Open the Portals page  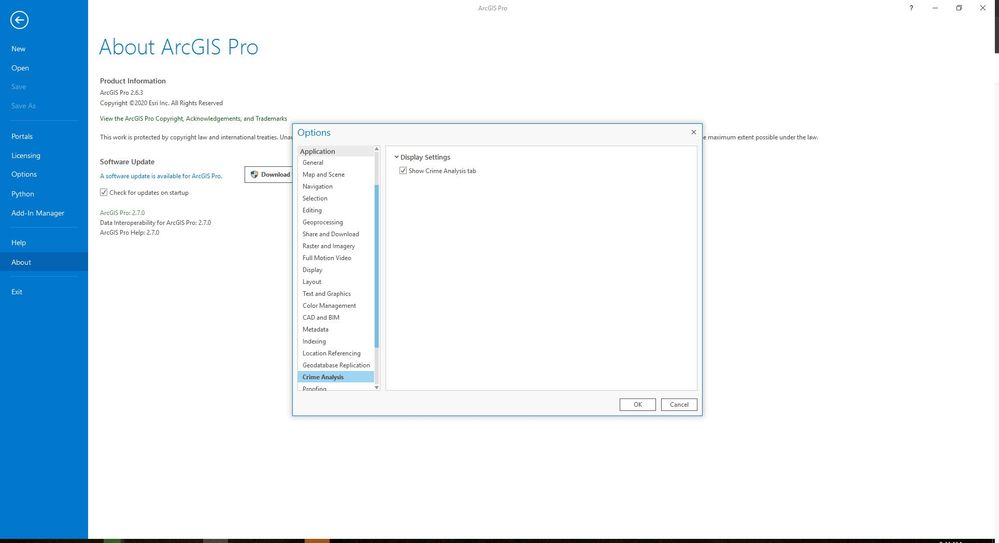pyautogui.click(x=22, y=136)
